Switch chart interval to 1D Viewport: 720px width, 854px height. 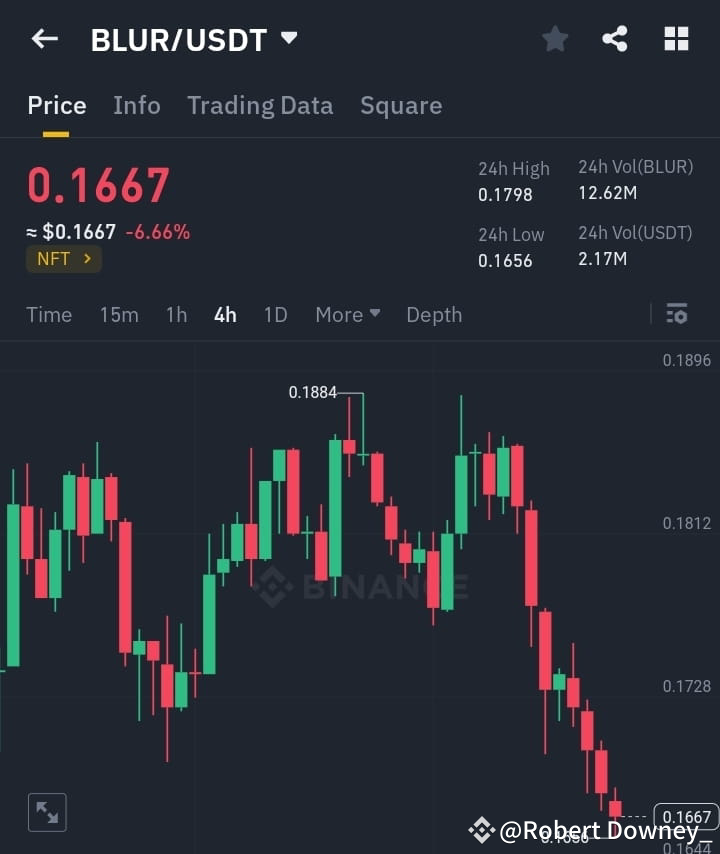pos(275,314)
